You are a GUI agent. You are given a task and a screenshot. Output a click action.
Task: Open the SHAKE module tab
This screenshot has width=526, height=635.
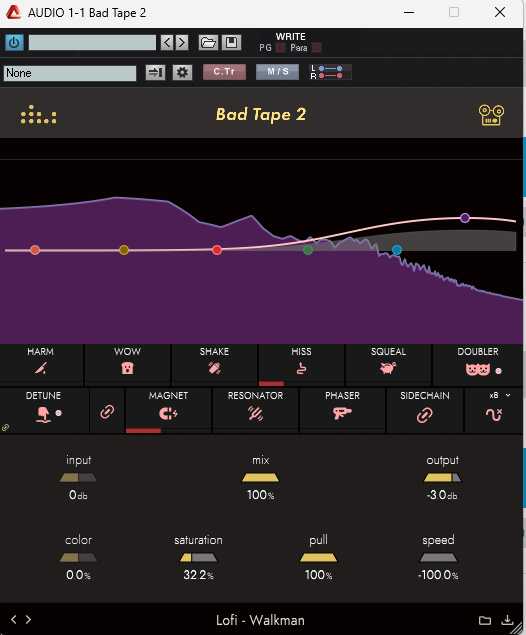(x=214, y=363)
